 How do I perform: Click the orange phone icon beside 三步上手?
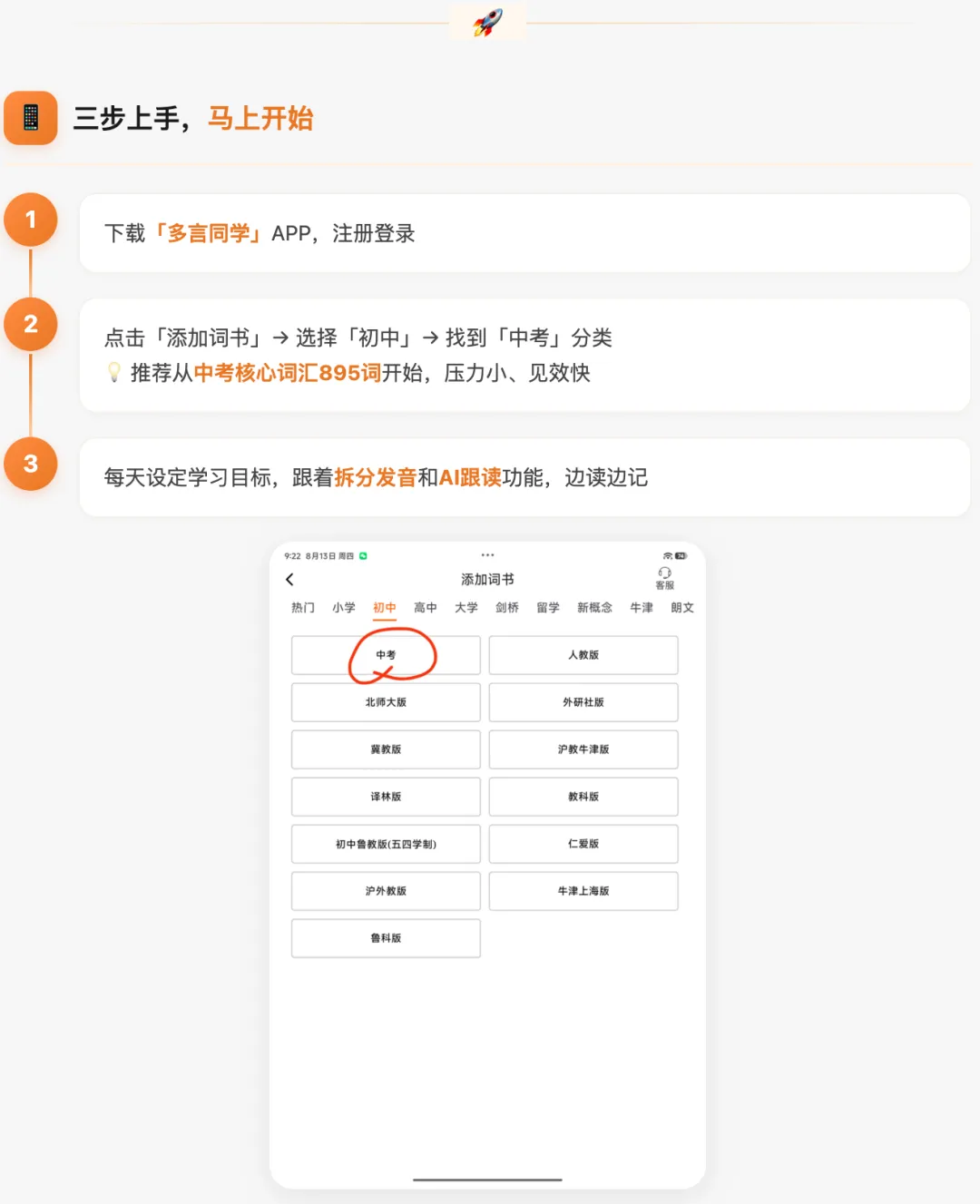(x=31, y=118)
